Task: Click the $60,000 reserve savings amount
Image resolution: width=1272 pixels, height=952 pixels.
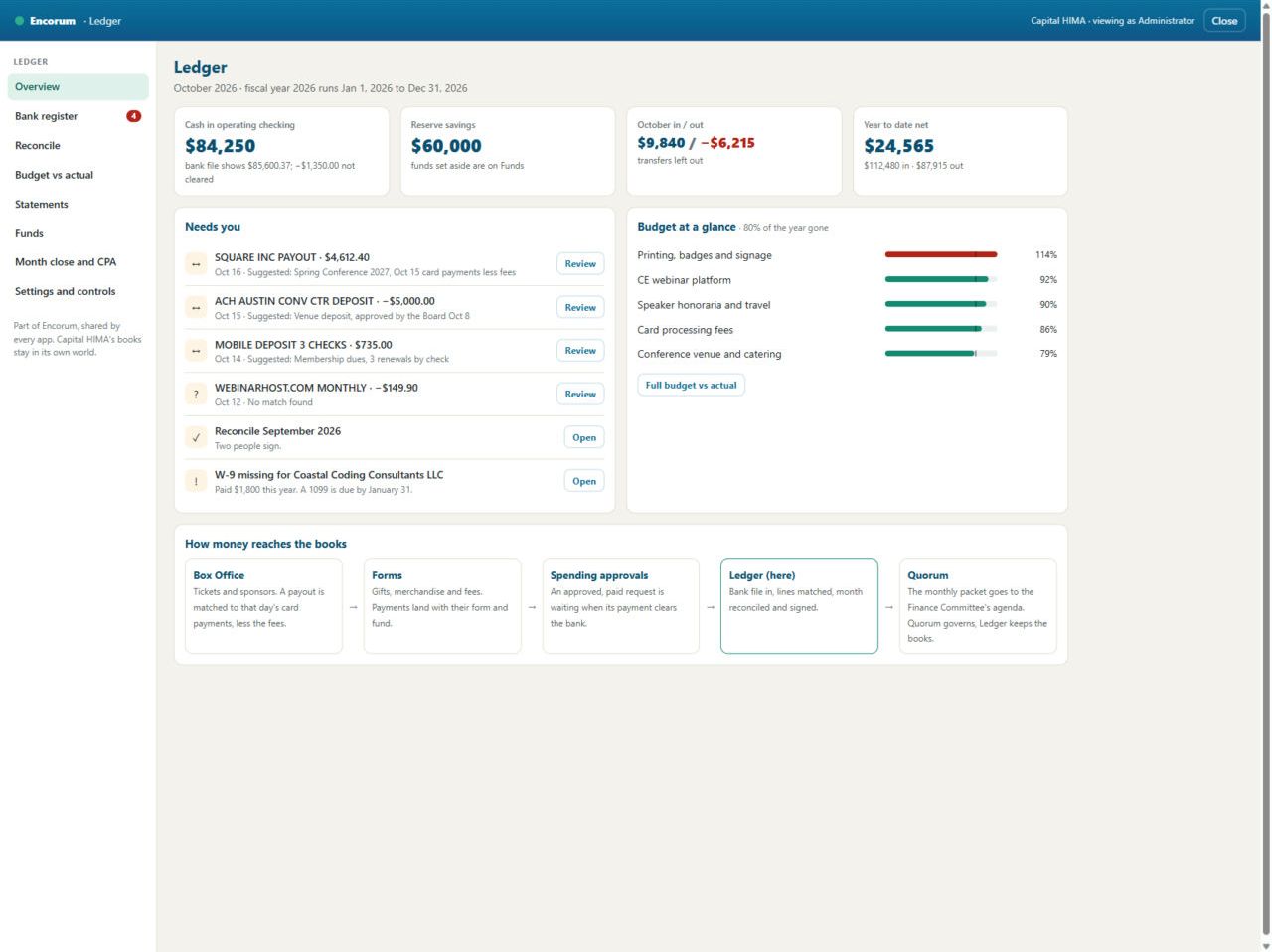Action: click(x=446, y=146)
